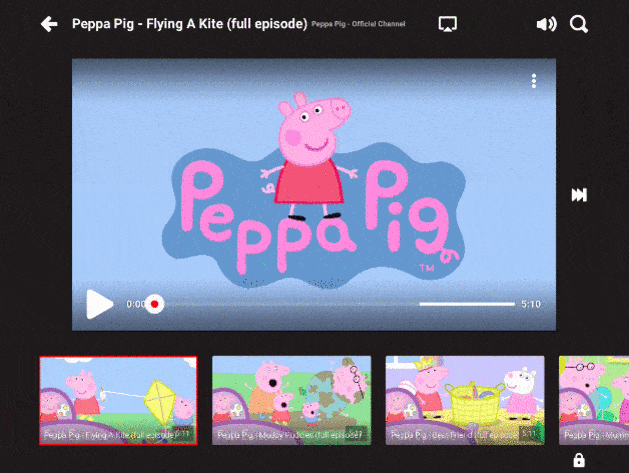
Task: Open the three-dot video options menu
Action: point(534,81)
